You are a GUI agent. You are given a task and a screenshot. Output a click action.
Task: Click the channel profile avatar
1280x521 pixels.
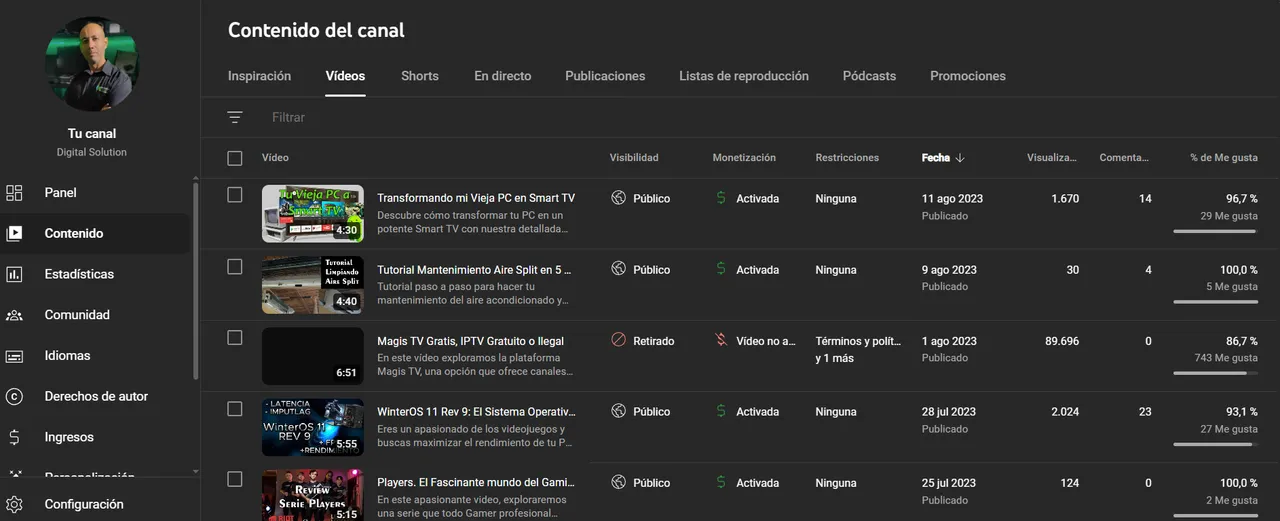[x=92, y=63]
